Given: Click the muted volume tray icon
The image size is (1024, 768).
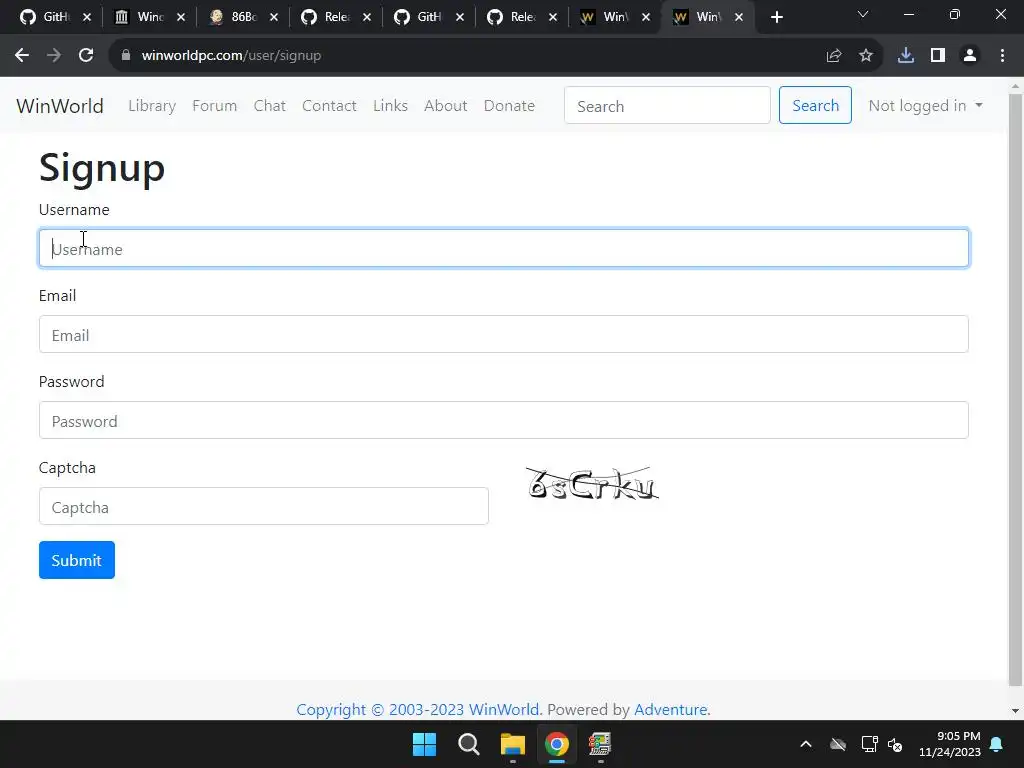Looking at the screenshot, I should coord(895,744).
